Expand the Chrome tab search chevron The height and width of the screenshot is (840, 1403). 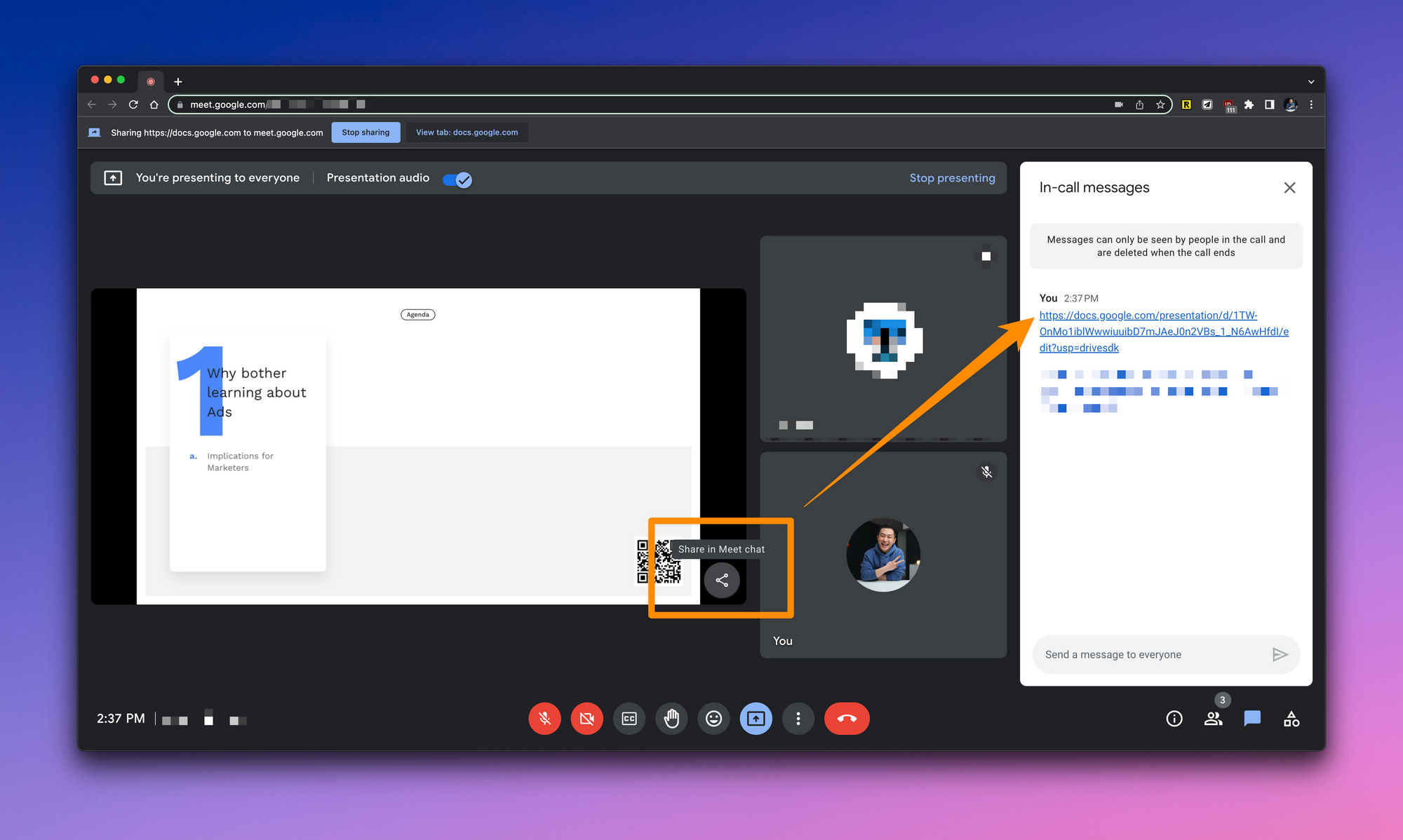click(1310, 82)
